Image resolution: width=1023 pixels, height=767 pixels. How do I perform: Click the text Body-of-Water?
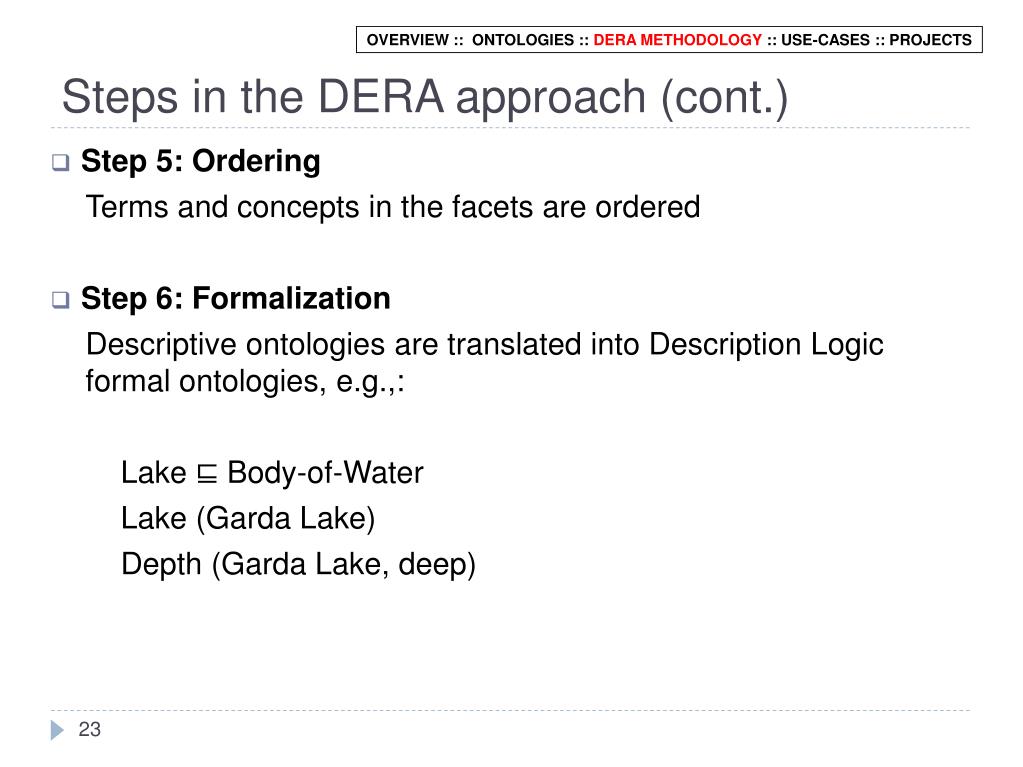coord(325,472)
